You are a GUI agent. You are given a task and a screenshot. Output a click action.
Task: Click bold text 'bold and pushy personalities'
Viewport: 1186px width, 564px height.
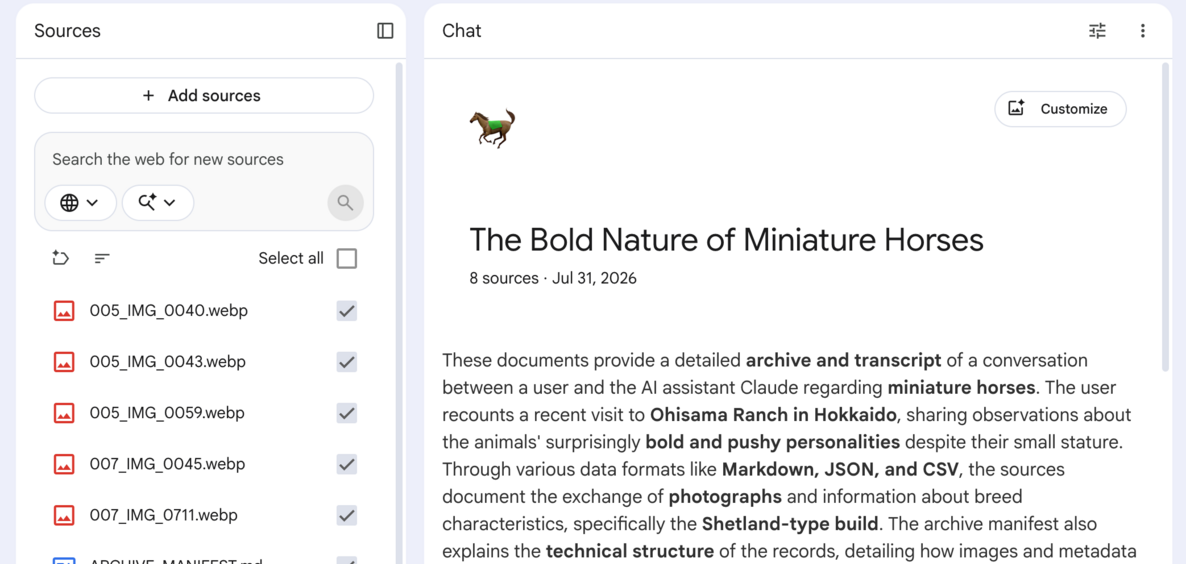pos(772,442)
